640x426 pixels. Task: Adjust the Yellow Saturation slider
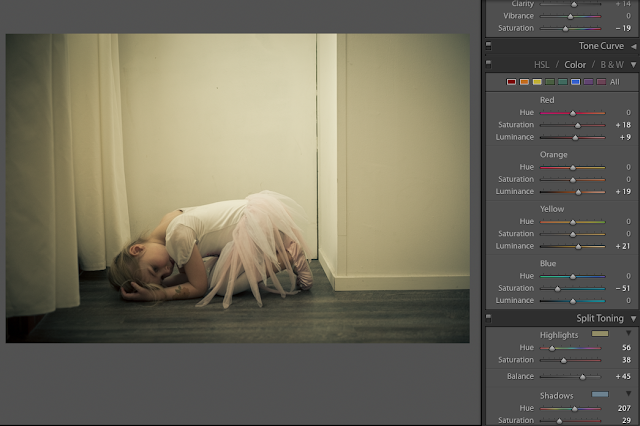[573, 235]
